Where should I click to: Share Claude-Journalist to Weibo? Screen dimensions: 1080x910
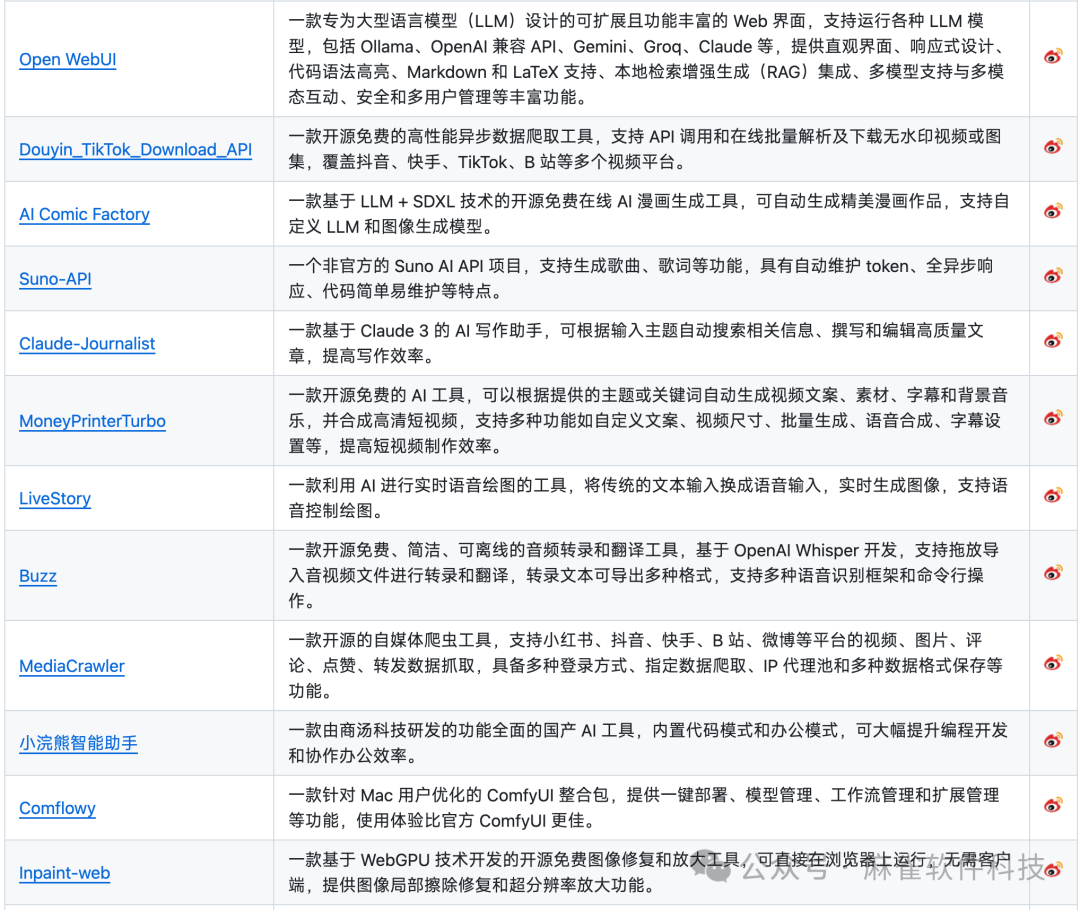pos(1053,342)
